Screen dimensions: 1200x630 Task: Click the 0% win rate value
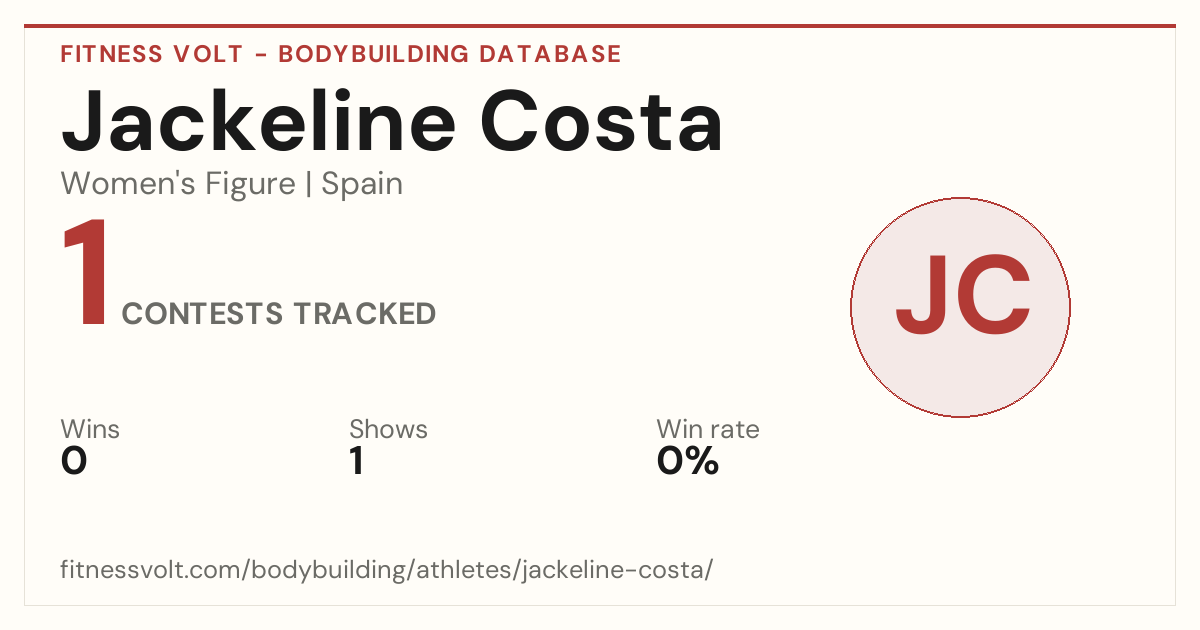[x=688, y=461]
